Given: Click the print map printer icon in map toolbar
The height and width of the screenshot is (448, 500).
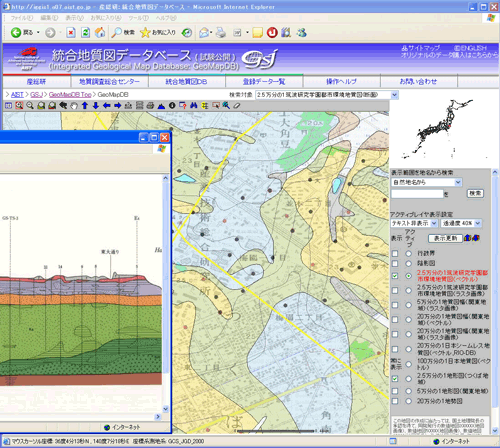Looking at the screenshot, I should pos(150,106).
